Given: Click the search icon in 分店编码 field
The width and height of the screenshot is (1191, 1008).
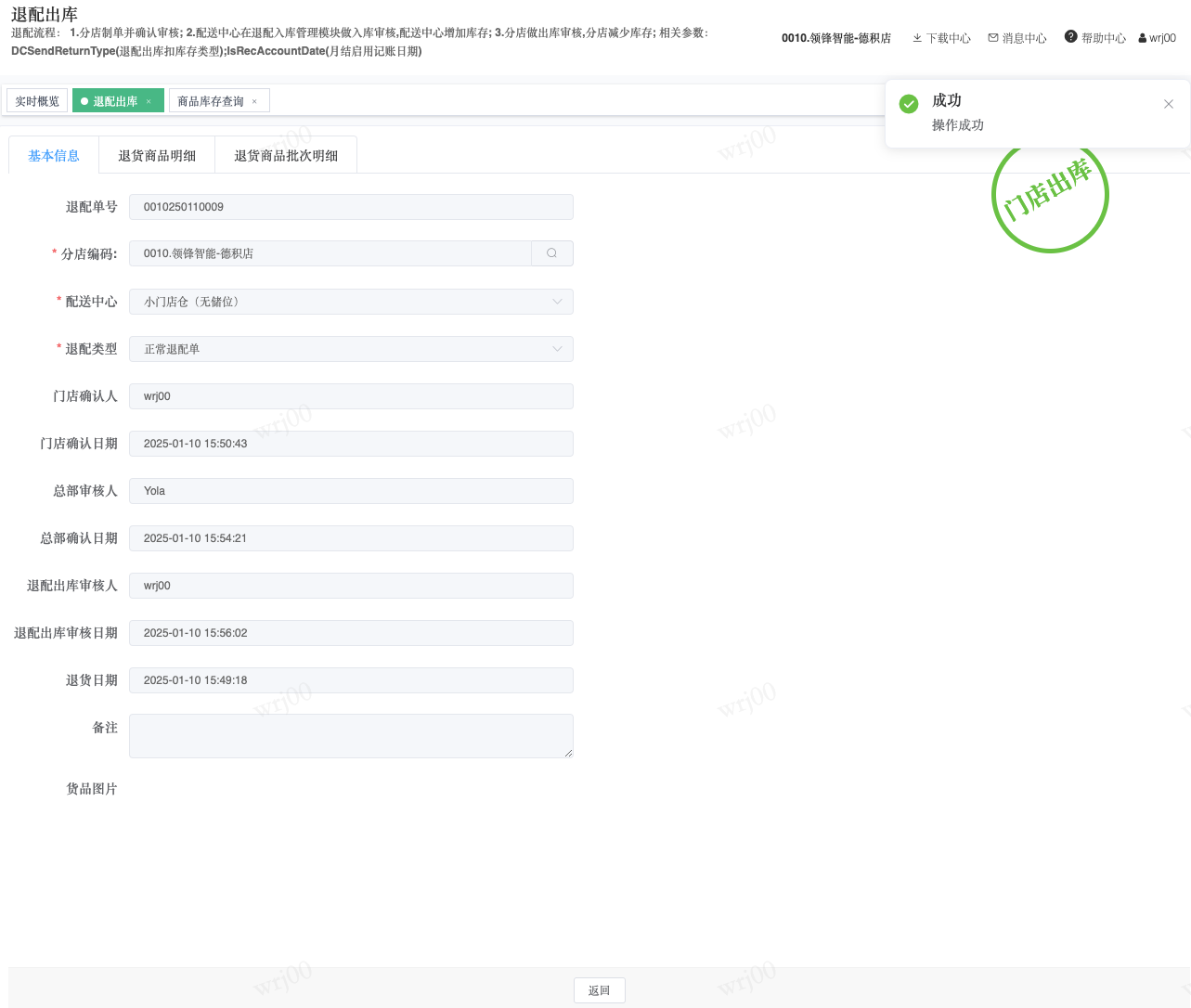Looking at the screenshot, I should (x=552, y=253).
